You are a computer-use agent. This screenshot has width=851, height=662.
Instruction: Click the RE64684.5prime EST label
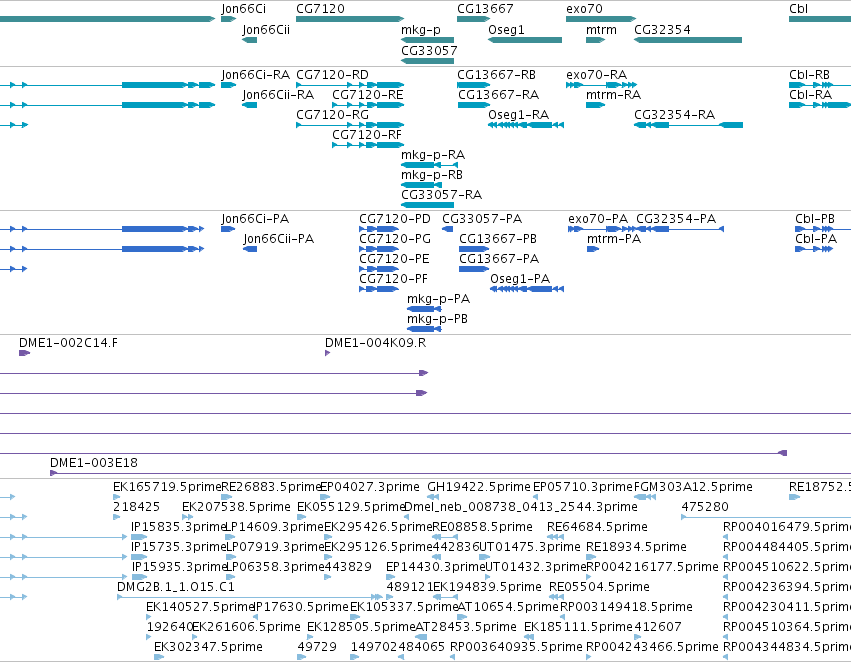point(597,527)
